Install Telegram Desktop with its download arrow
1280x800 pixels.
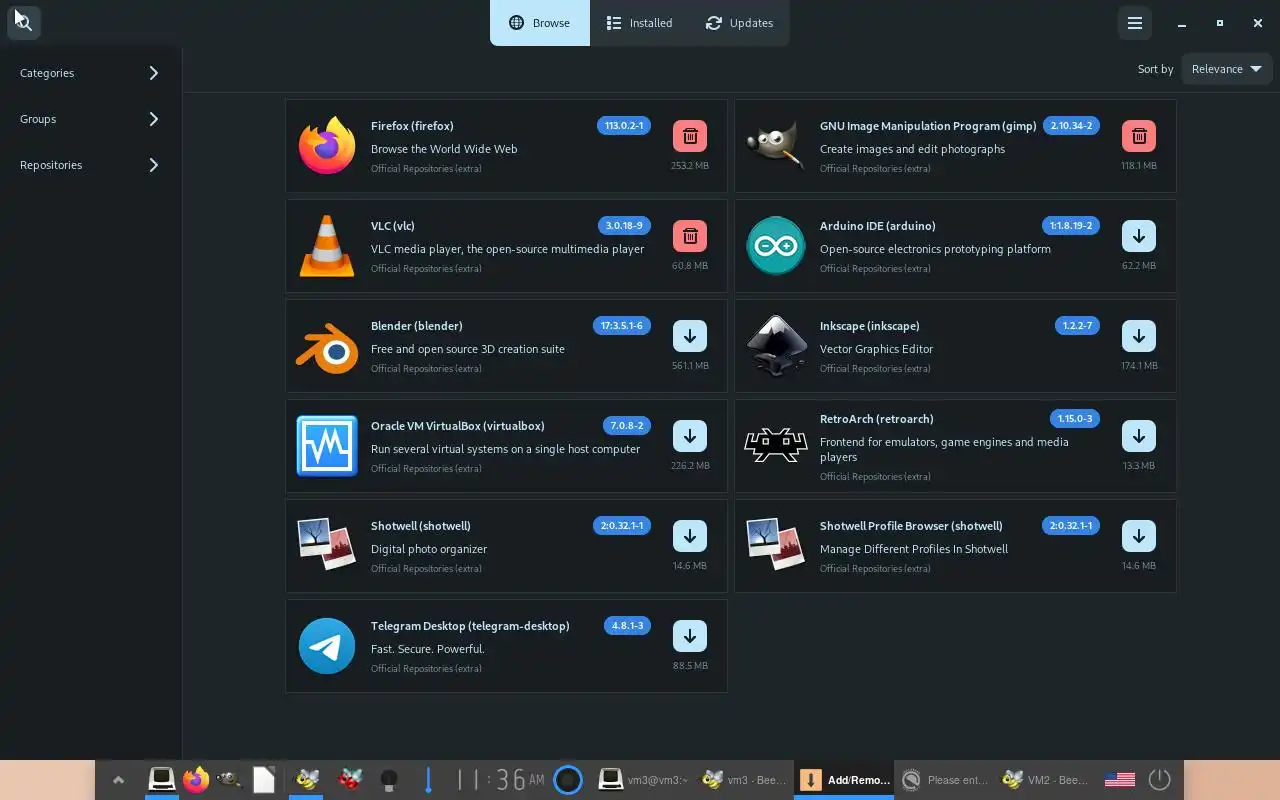coord(689,636)
